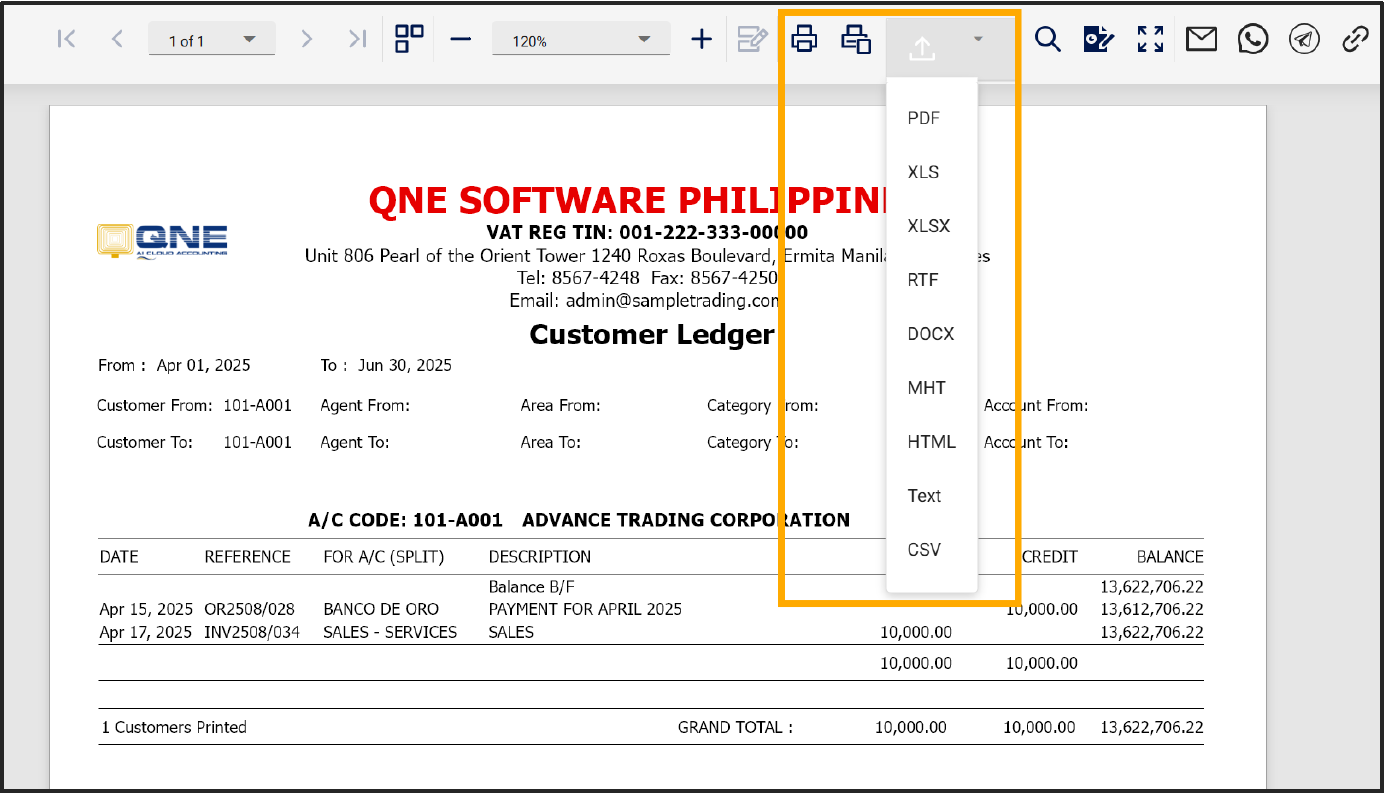This screenshot has width=1386, height=795.
Task: Share the report through Telegram
Action: [1304, 39]
